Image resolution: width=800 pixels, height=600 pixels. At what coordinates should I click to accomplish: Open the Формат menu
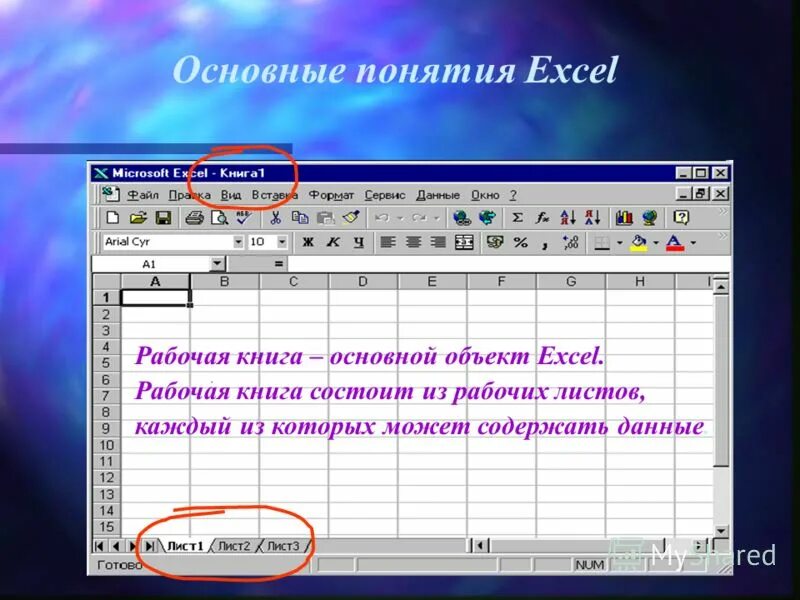point(331,195)
